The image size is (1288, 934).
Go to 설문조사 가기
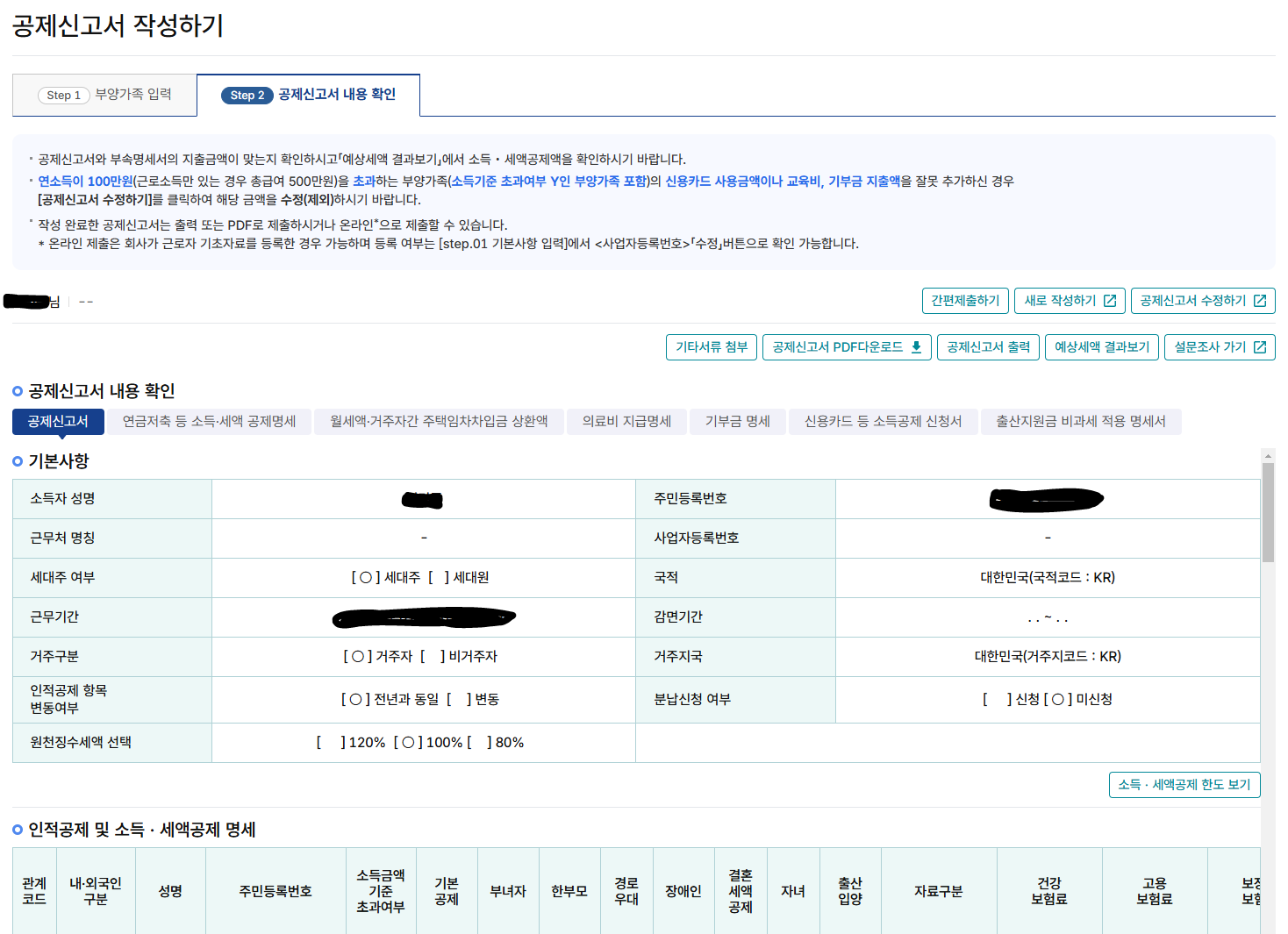pos(1220,347)
